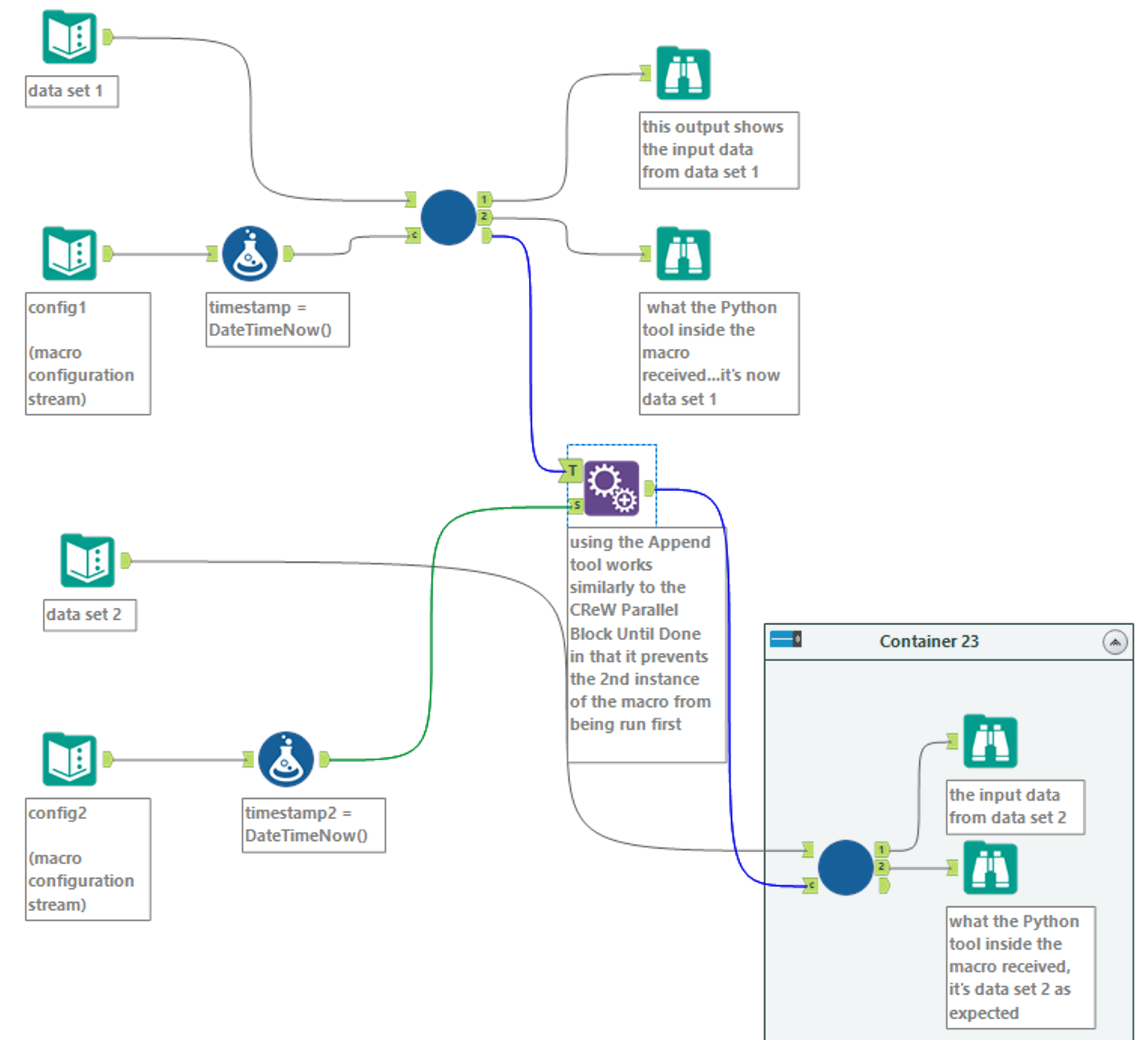Select the Formula tool "timestamp2 = DateTimeNow()"
Screen dimensions: 1148x1040
click(285, 758)
